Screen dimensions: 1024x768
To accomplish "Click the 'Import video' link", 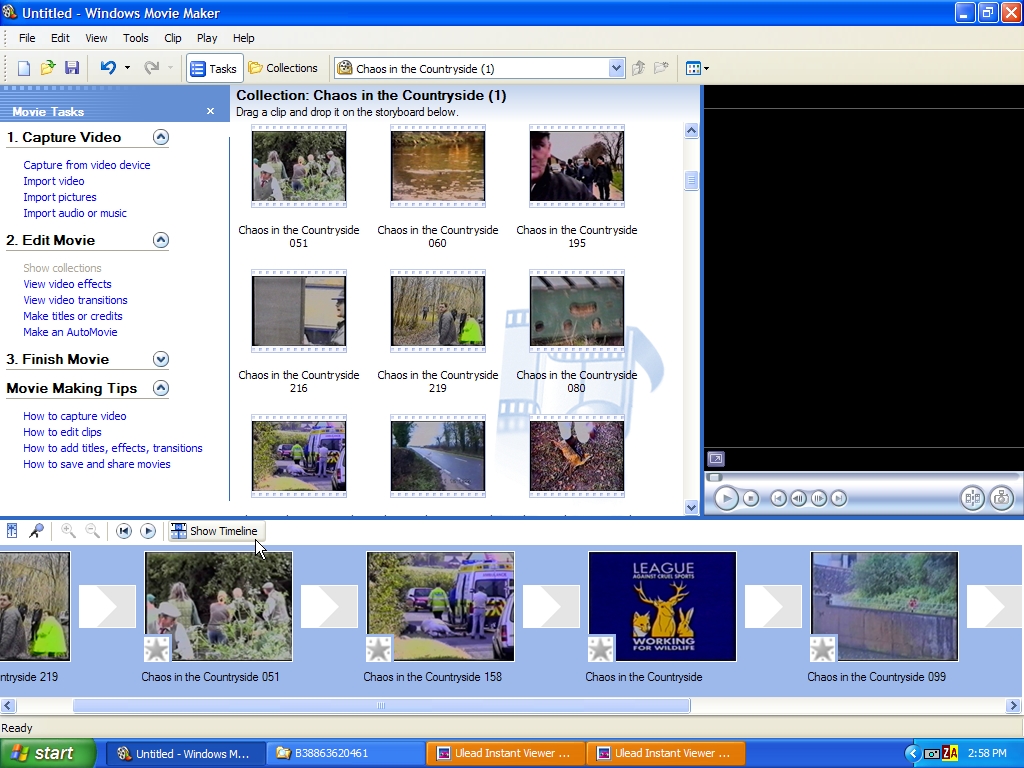I will tap(54, 181).
